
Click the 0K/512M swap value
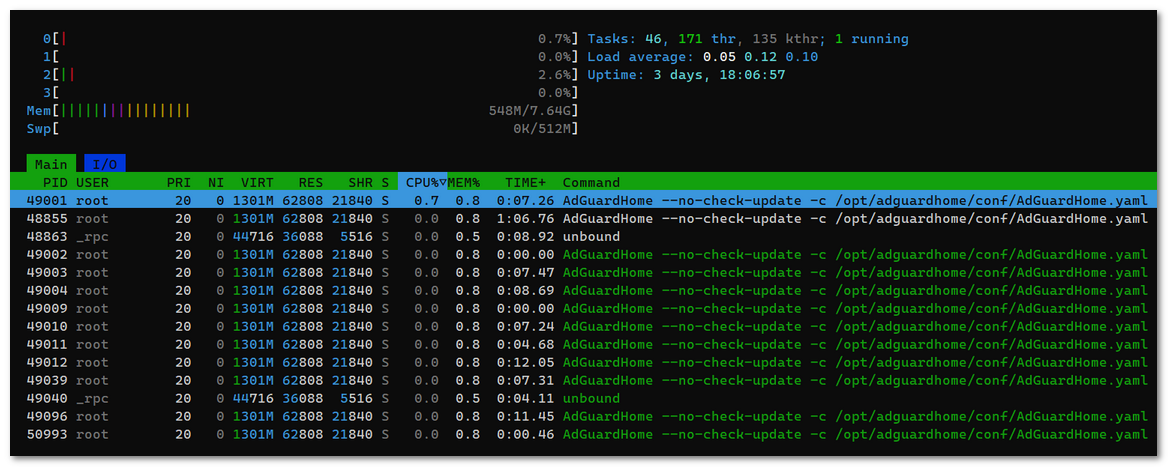pos(543,129)
